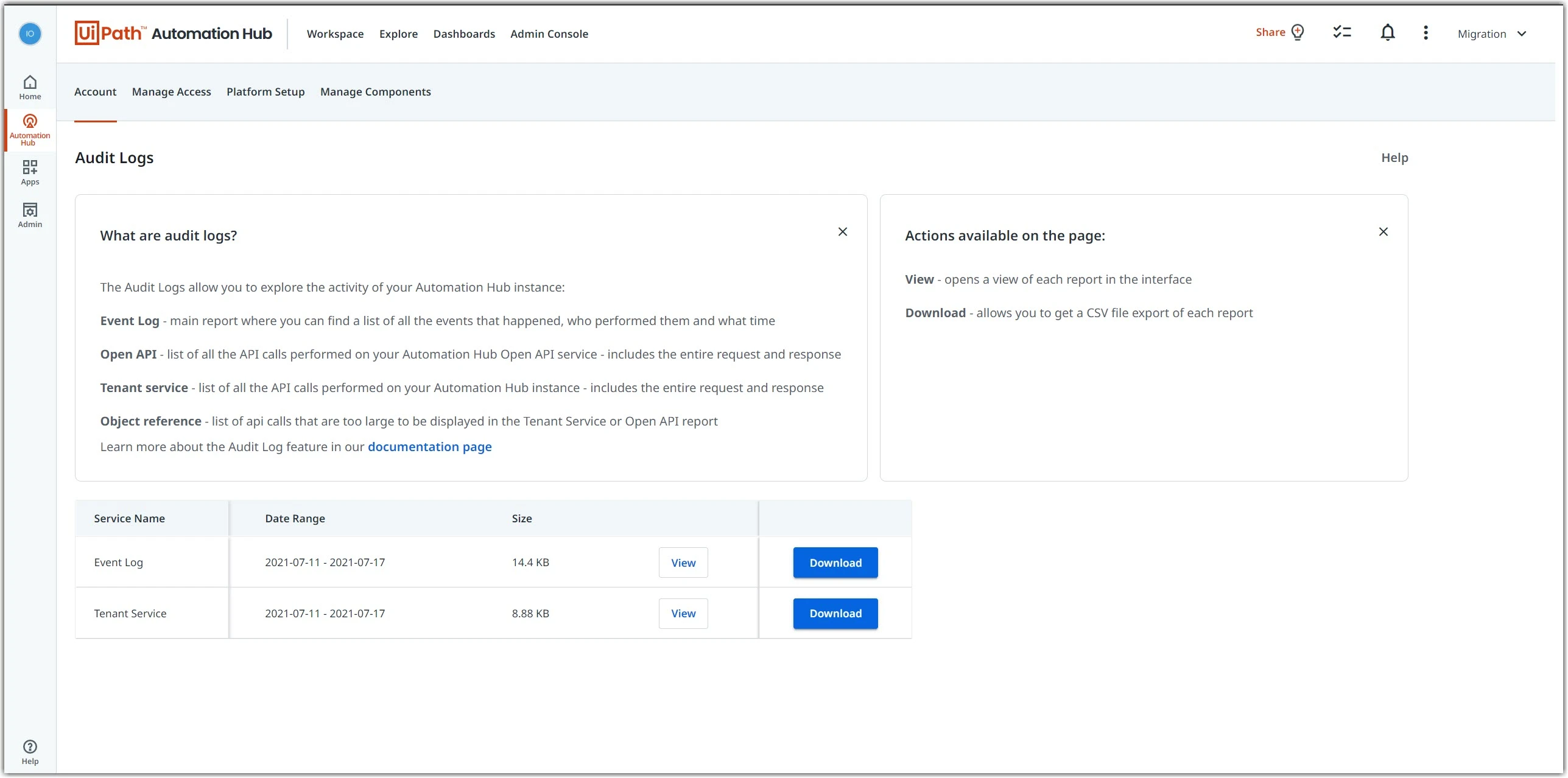The width and height of the screenshot is (1568, 778).
Task: Click the 8.88 KB size value
Action: pos(530,614)
